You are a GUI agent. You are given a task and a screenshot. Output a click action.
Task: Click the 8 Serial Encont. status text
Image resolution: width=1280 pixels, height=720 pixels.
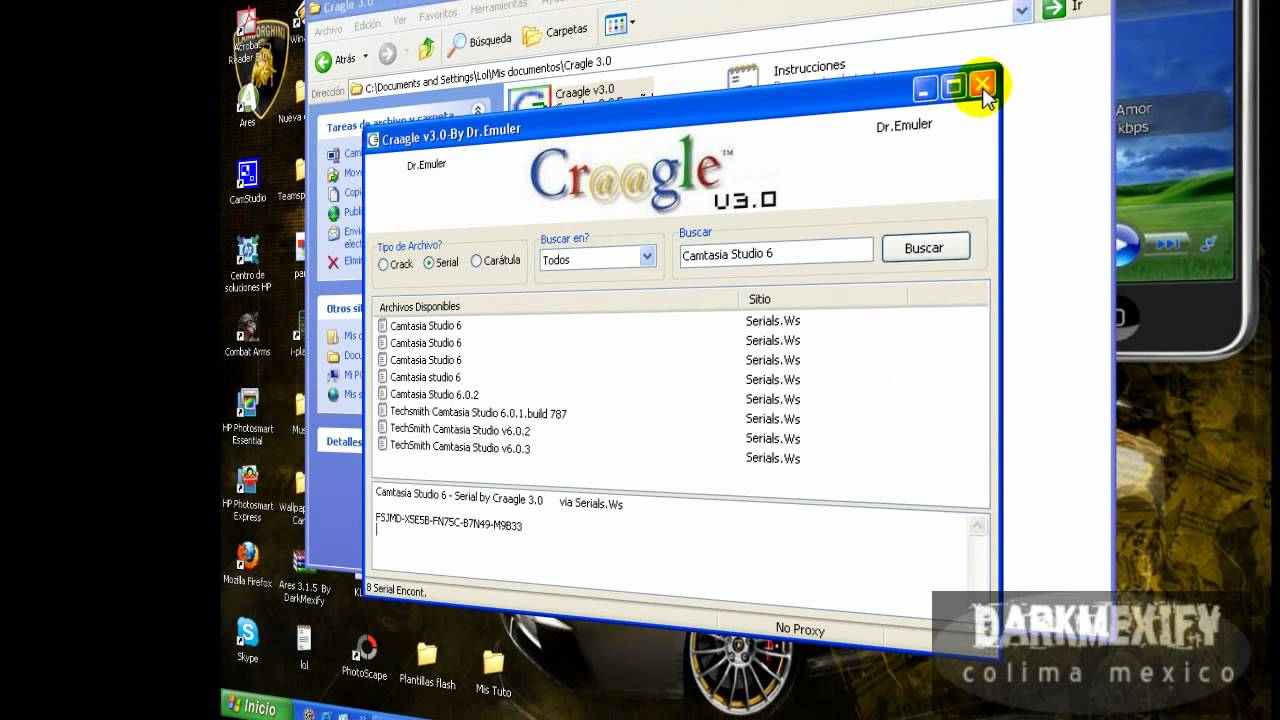[x=396, y=590]
